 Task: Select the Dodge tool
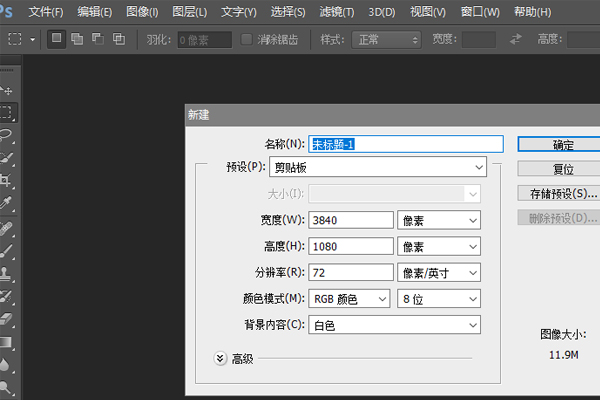click(x=7, y=387)
